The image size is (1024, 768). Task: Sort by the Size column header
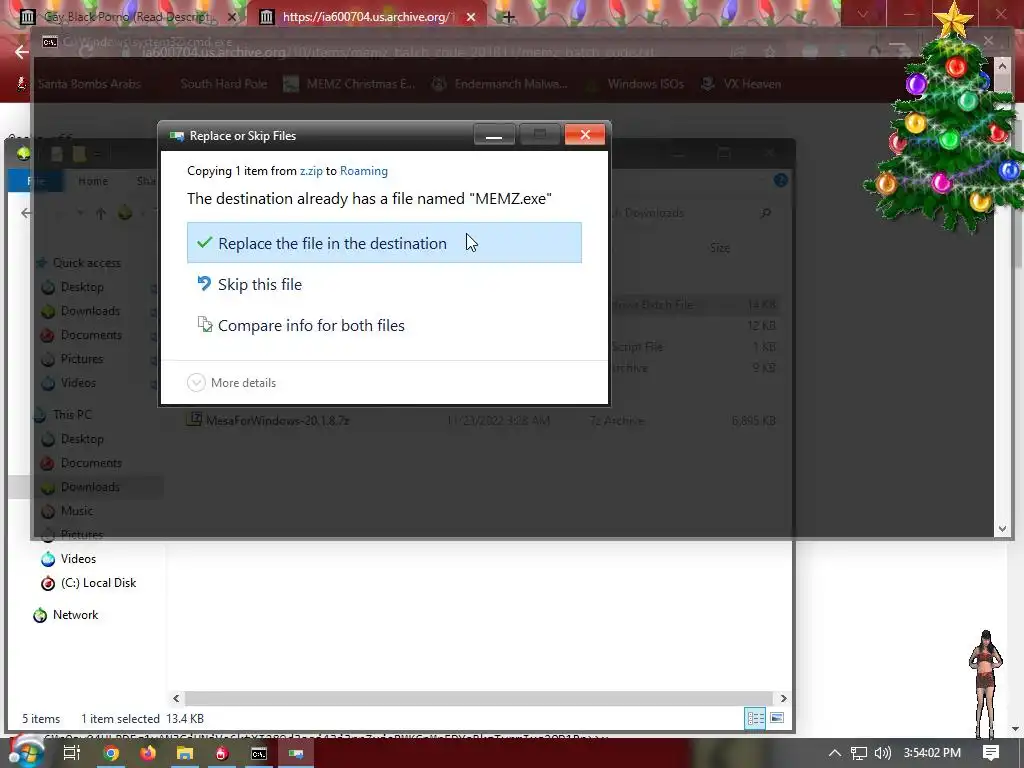(720, 248)
